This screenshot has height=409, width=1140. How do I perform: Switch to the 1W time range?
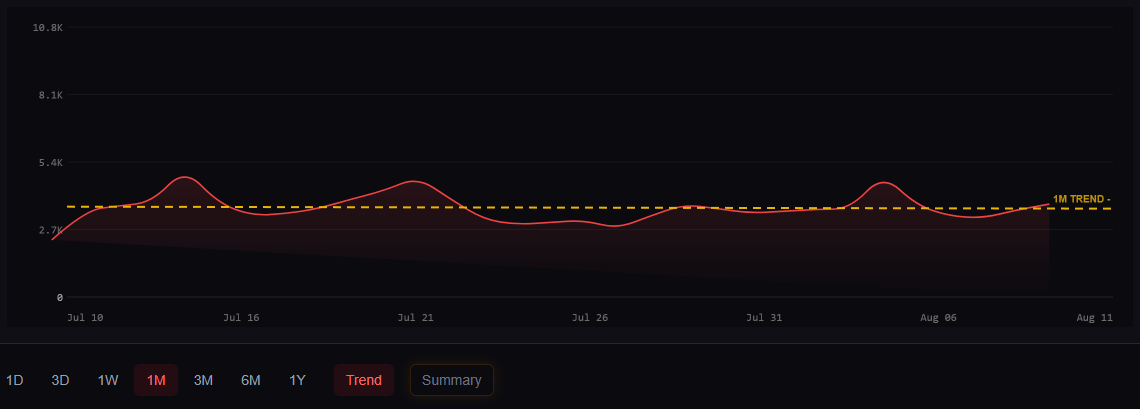point(108,380)
